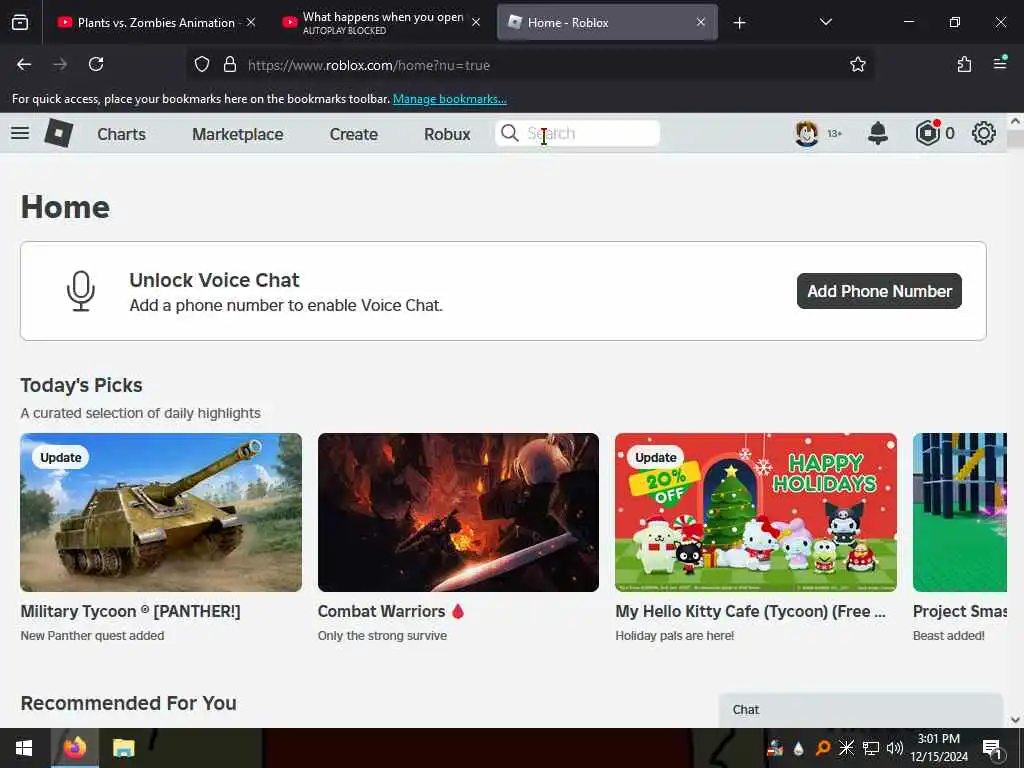1024x768 pixels.
Task: Click the Today's Picks heading
Action: tap(82, 385)
